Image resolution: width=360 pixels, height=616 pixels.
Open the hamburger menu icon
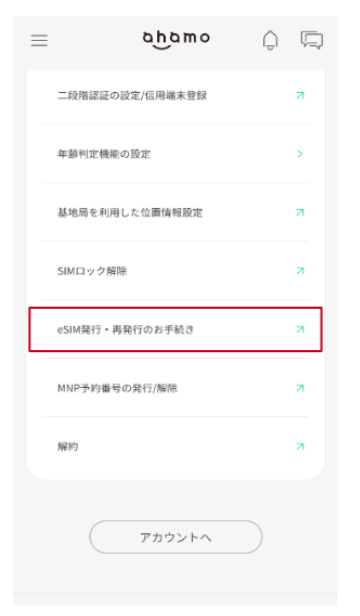[x=39, y=40]
